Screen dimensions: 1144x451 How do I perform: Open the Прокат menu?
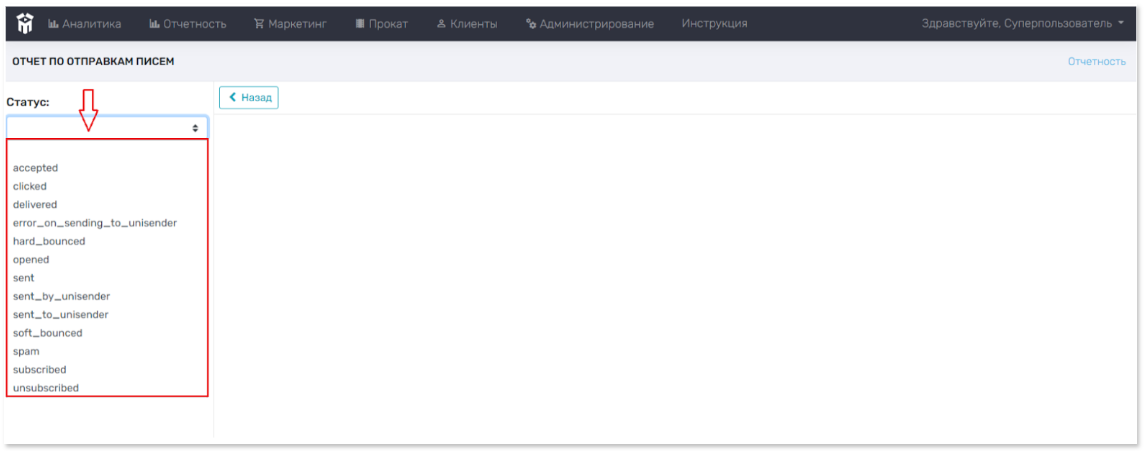tap(381, 23)
